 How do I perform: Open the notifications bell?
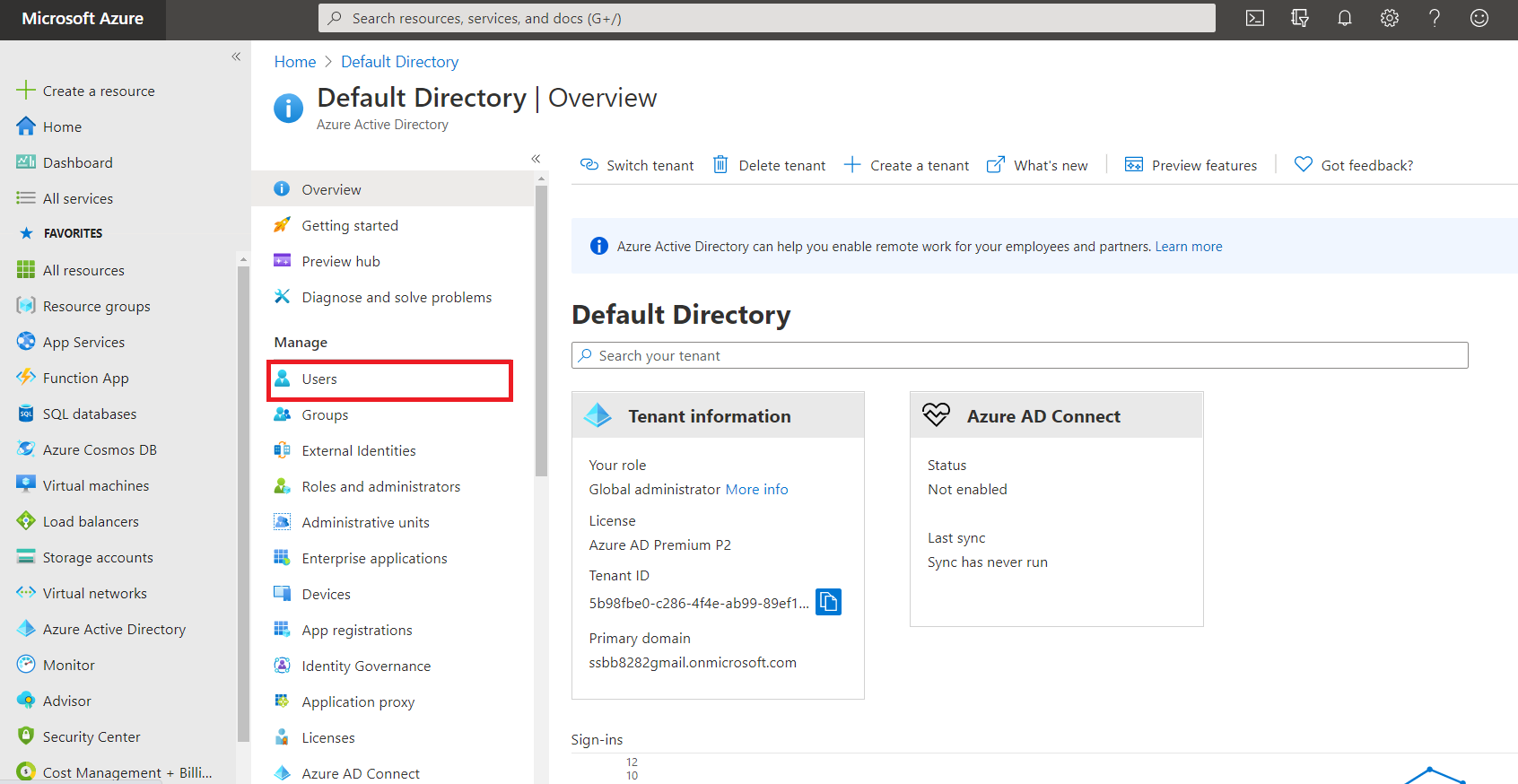1344,18
